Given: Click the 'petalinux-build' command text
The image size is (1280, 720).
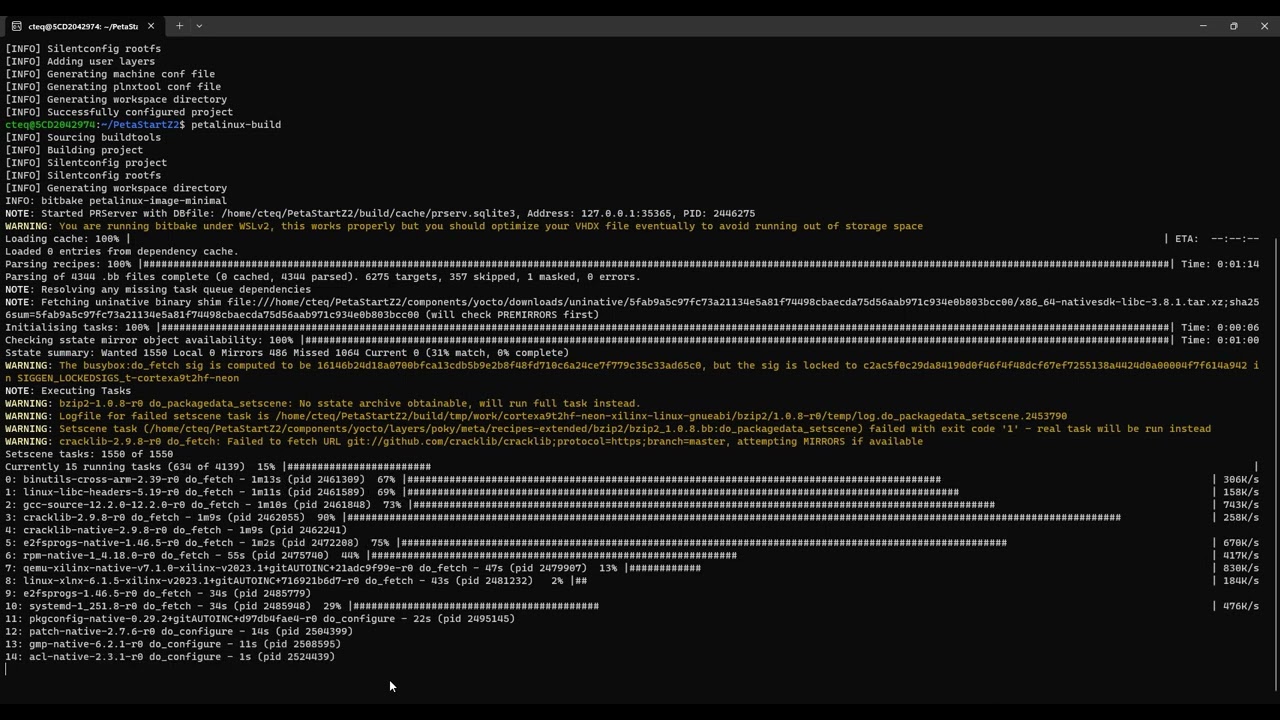Looking at the screenshot, I should [236, 125].
